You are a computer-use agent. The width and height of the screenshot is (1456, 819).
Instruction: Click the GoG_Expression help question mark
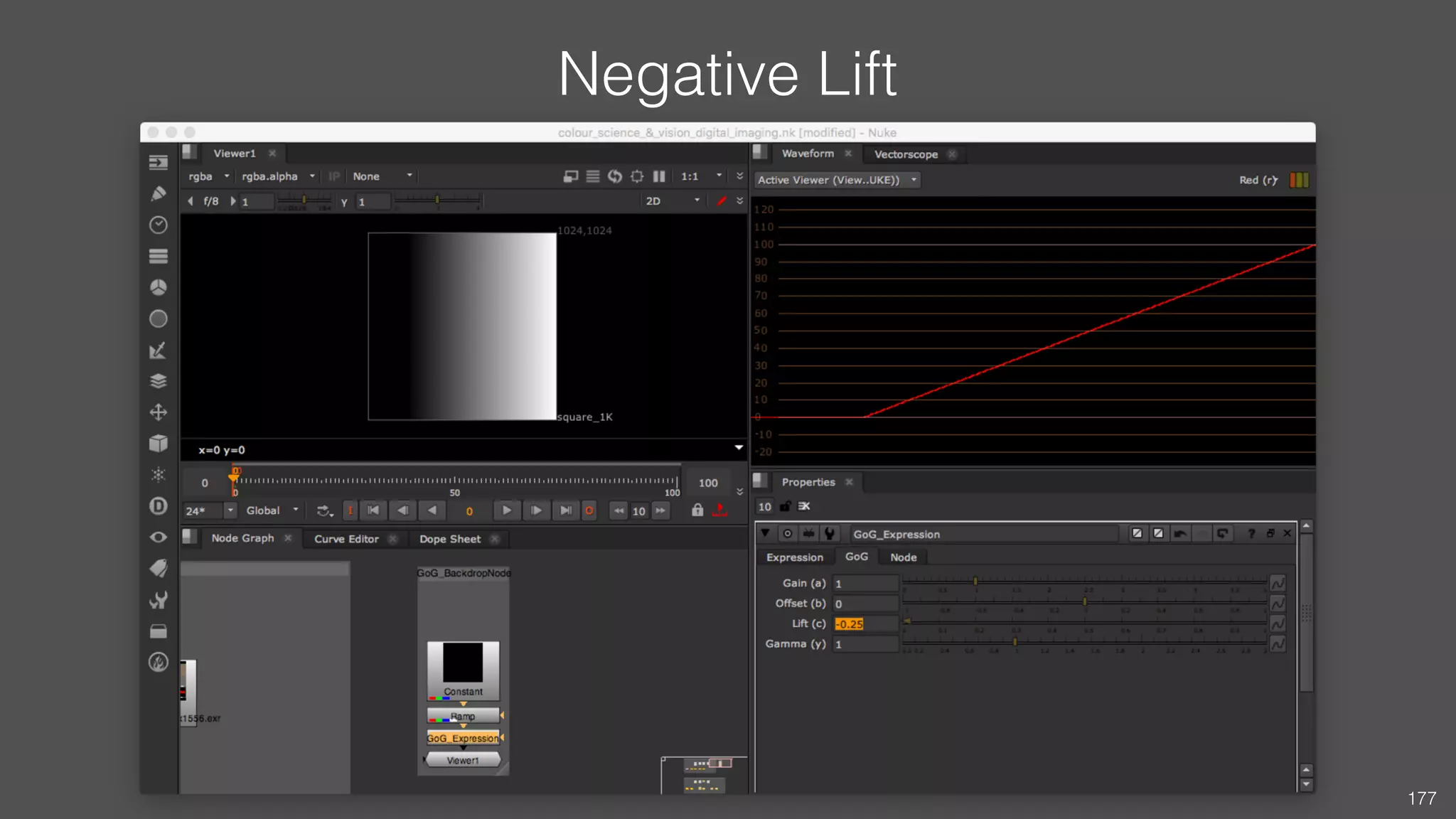(1251, 533)
